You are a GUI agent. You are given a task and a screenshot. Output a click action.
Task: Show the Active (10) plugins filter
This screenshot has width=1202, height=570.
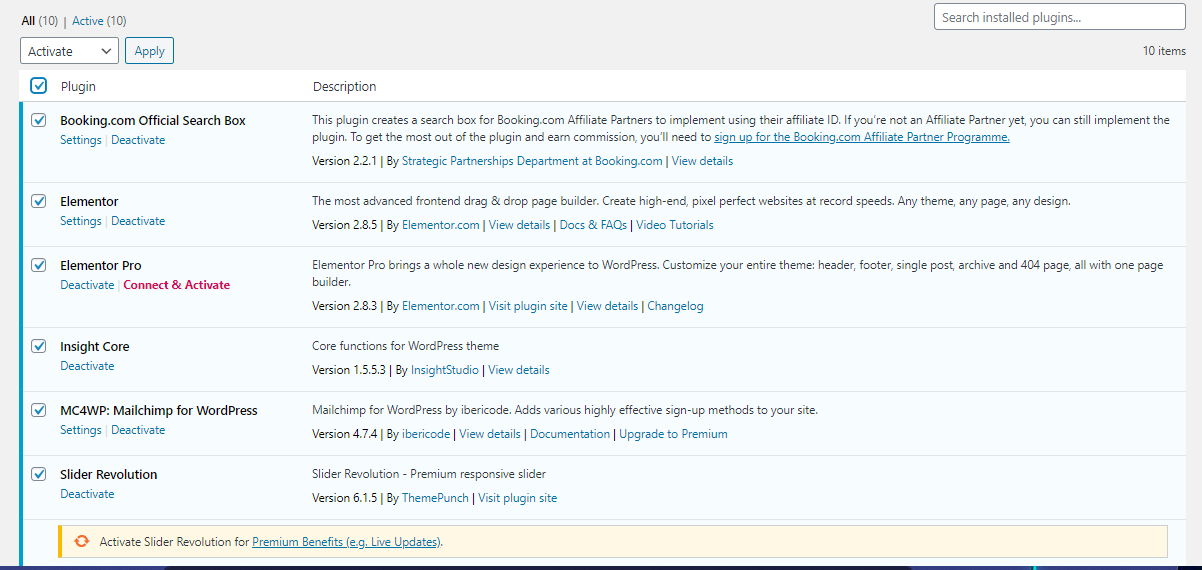tap(99, 21)
